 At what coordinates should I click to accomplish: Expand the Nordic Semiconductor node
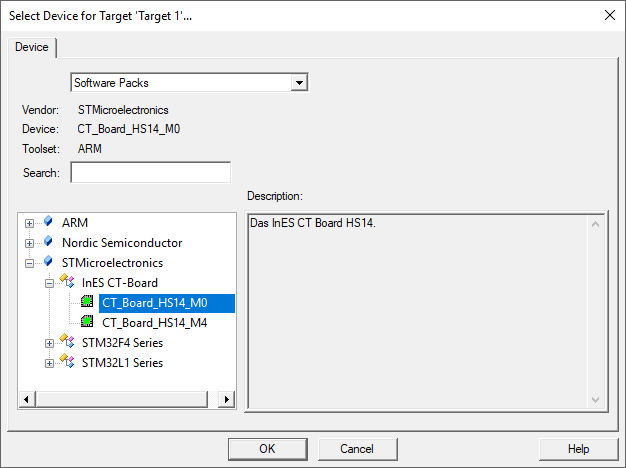(30, 243)
